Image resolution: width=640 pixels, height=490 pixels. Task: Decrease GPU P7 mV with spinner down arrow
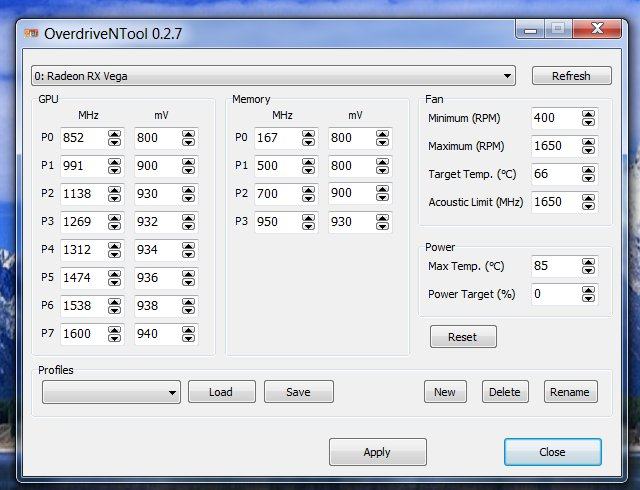tap(188, 338)
